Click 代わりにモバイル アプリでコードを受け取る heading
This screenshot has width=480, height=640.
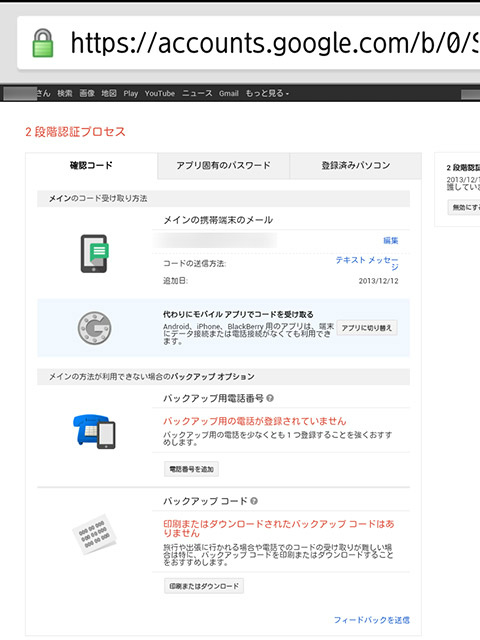[238, 314]
